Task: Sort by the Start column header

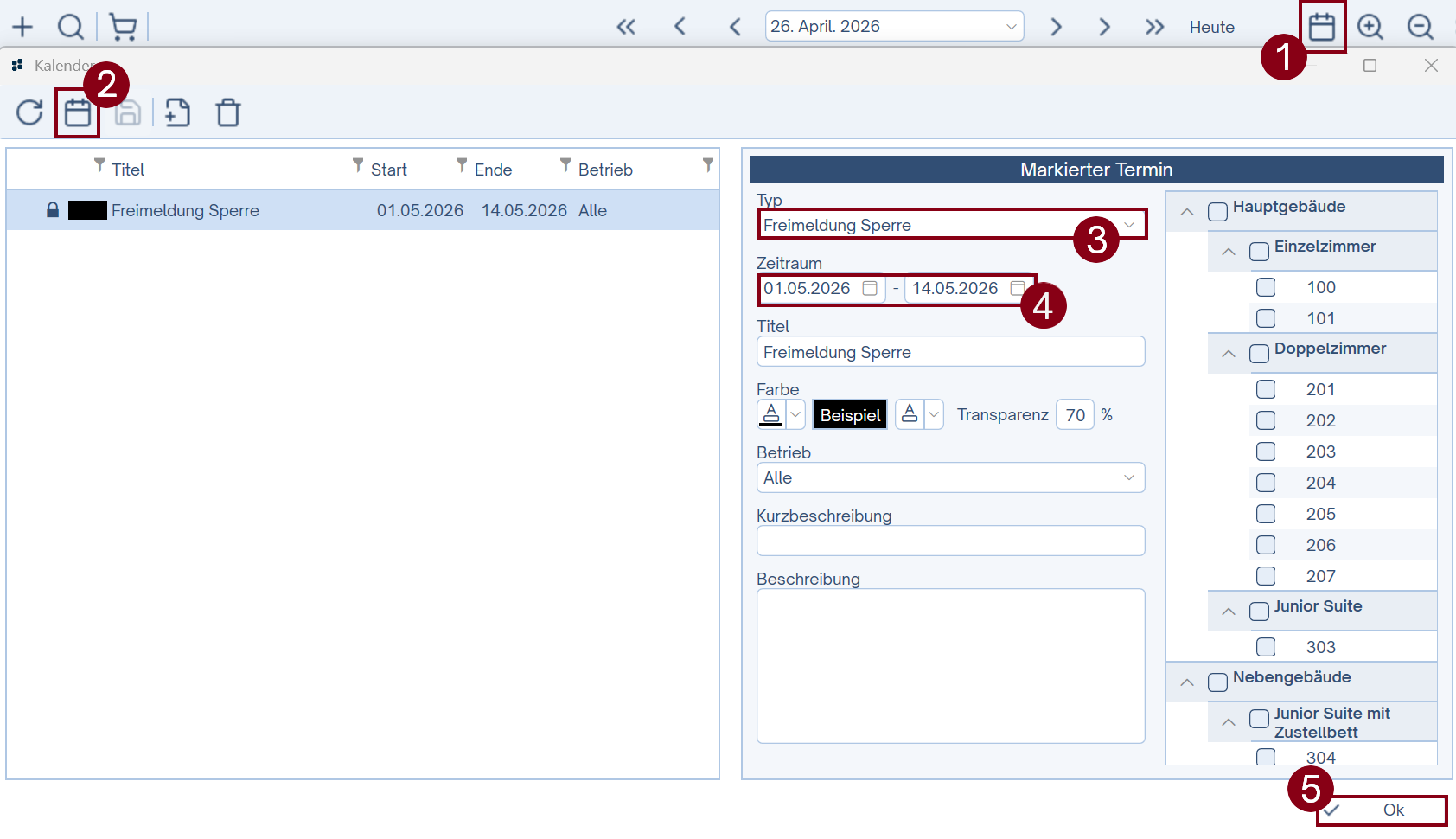Action: [388, 170]
